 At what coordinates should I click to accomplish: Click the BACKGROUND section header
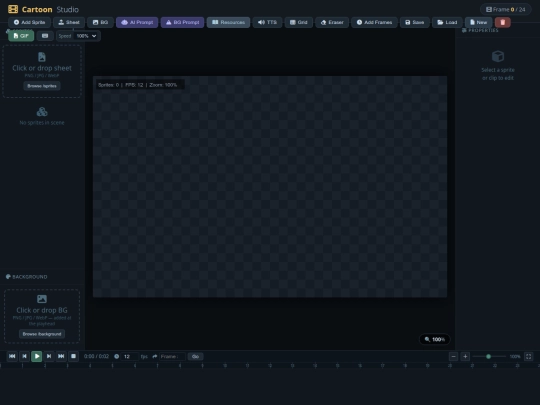point(27,277)
